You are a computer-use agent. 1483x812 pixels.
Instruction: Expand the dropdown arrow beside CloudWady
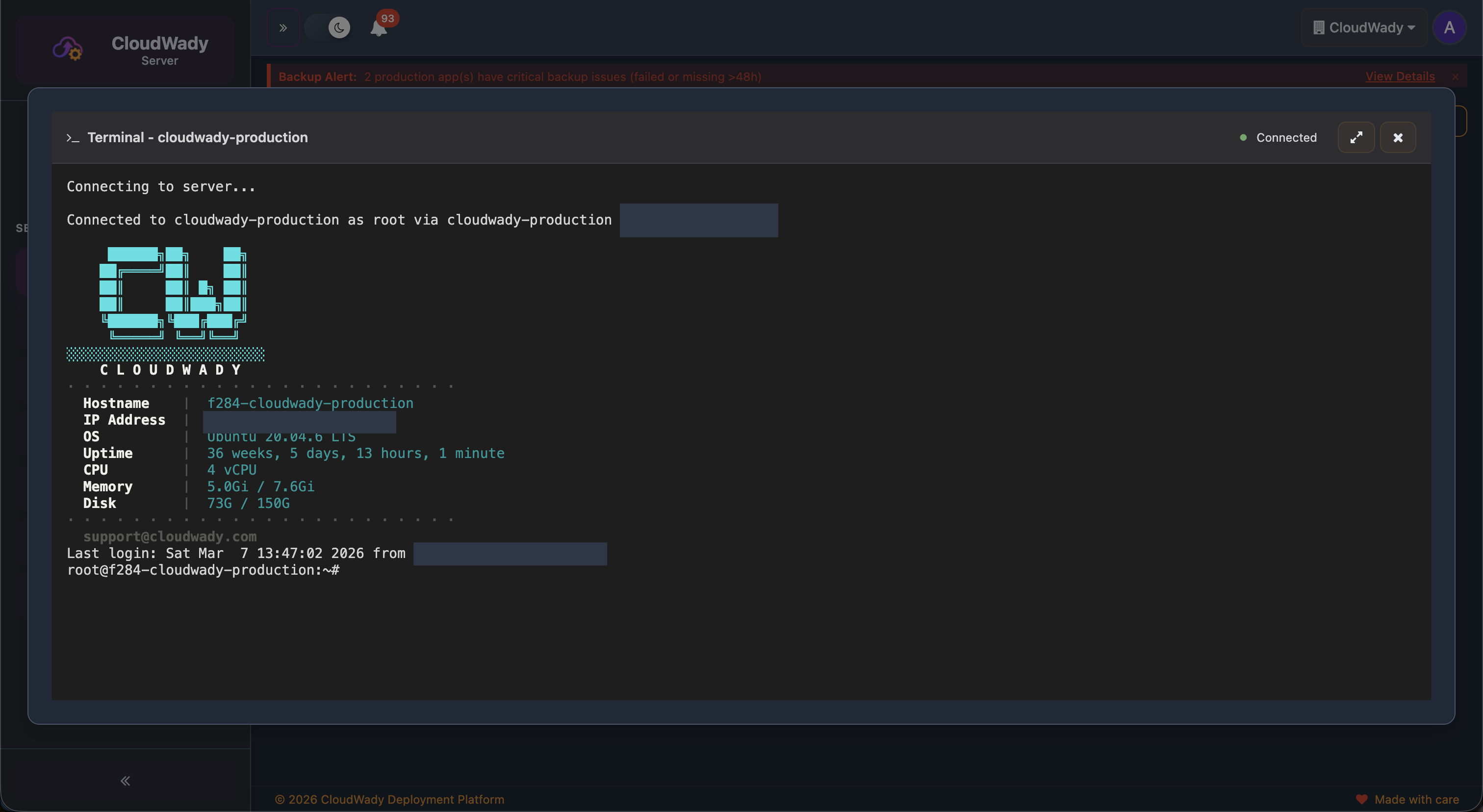point(1411,27)
